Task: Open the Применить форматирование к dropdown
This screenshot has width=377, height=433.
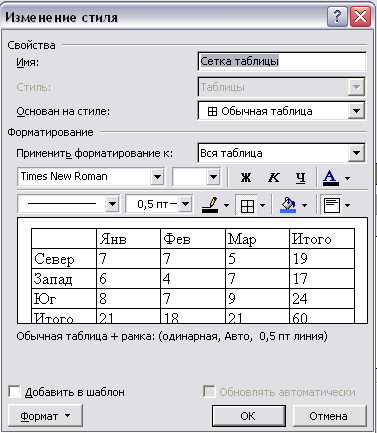Action: [356, 153]
